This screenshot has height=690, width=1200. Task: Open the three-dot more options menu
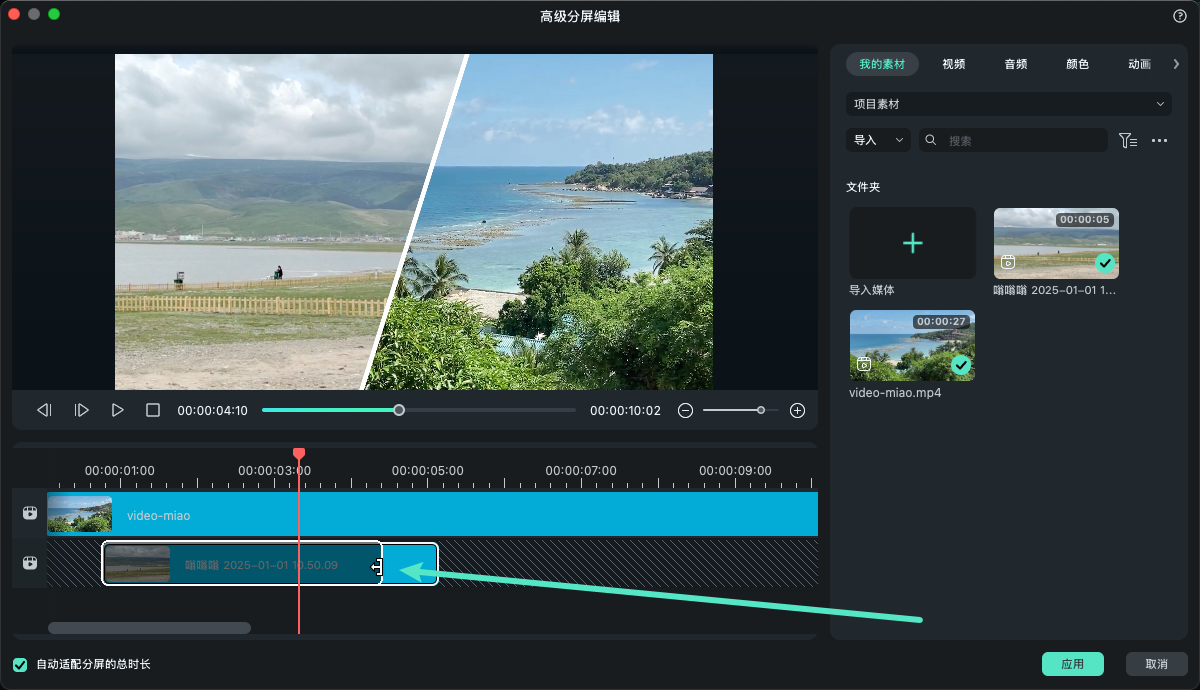1160,140
